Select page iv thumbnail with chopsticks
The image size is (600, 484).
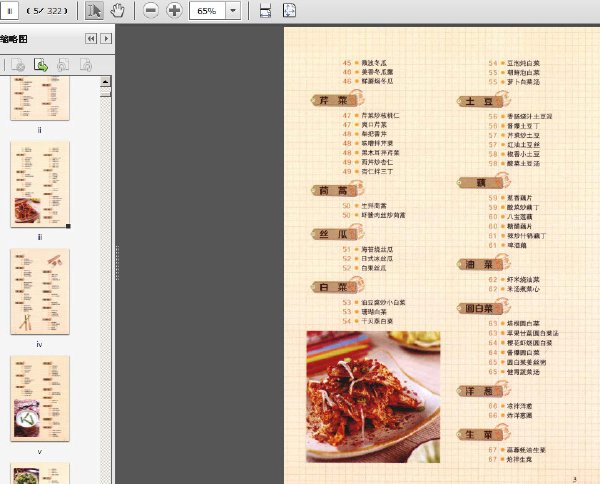point(40,291)
